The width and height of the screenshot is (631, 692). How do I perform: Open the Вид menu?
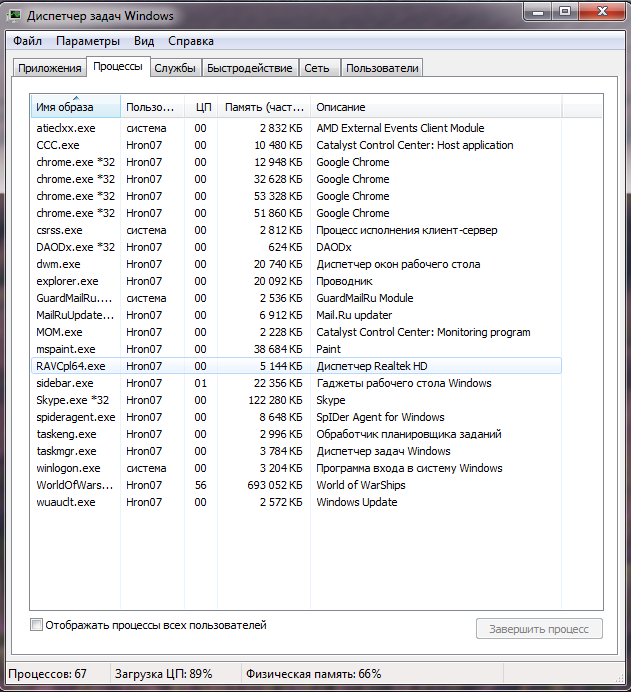[x=144, y=41]
